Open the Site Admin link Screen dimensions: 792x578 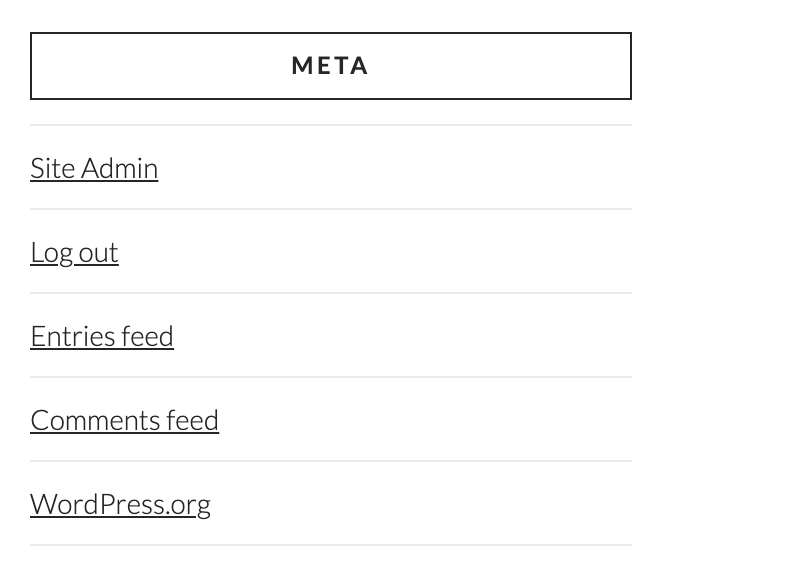pos(94,168)
